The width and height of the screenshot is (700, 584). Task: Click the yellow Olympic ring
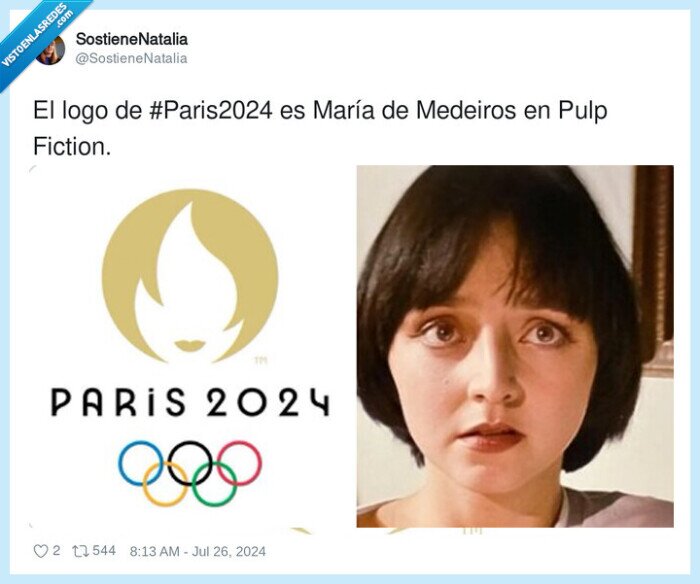click(165, 484)
